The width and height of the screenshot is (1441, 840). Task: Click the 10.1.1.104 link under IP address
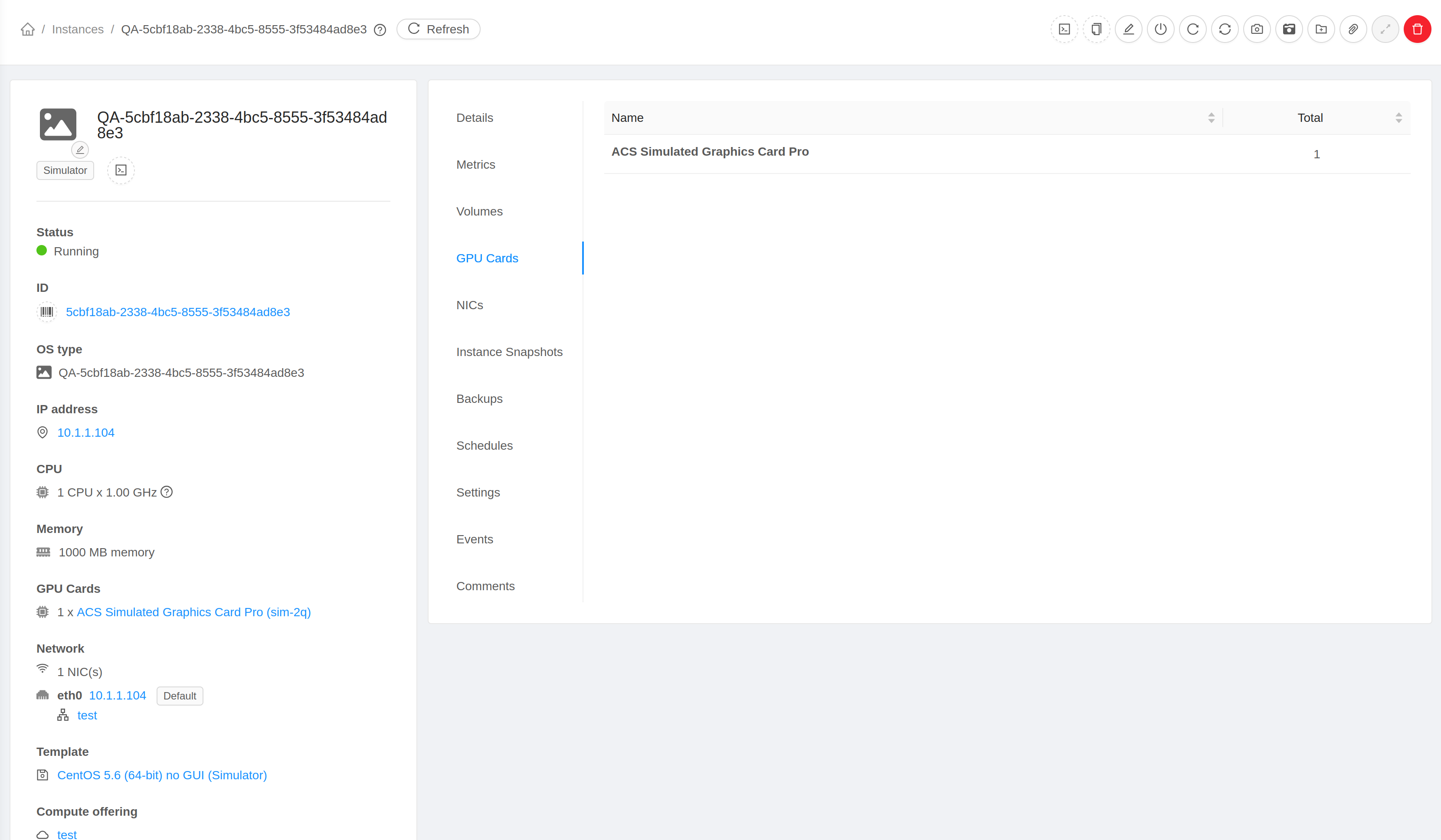tap(86, 433)
